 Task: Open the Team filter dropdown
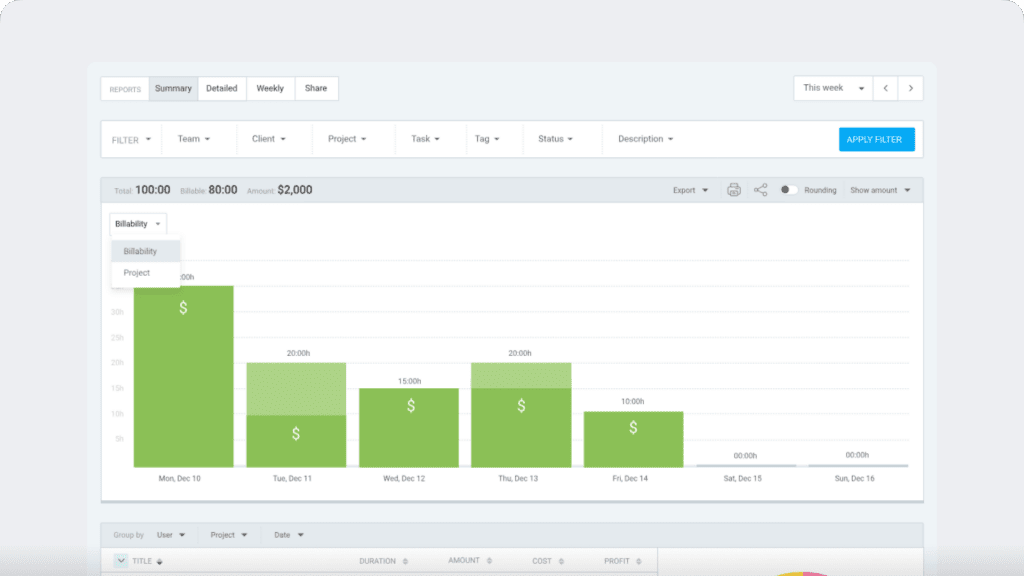pyautogui.click(x=194, y=139)
